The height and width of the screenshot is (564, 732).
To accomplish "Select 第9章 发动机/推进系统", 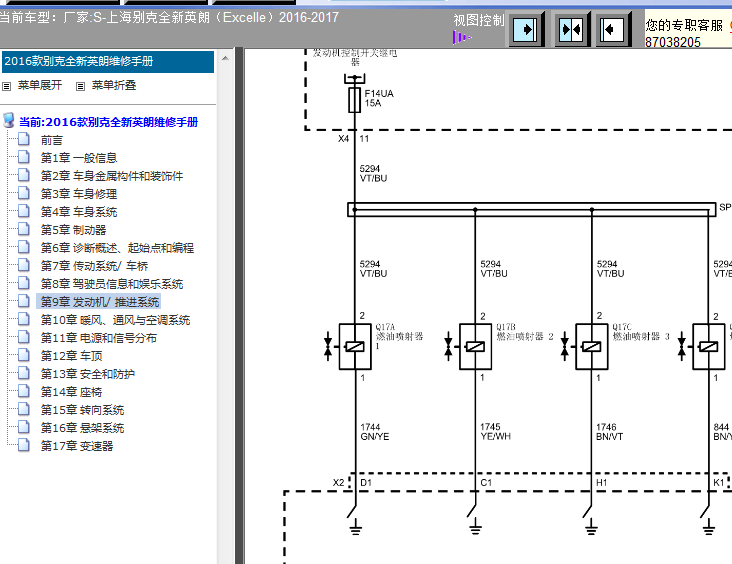I will [x=100, y=302].
